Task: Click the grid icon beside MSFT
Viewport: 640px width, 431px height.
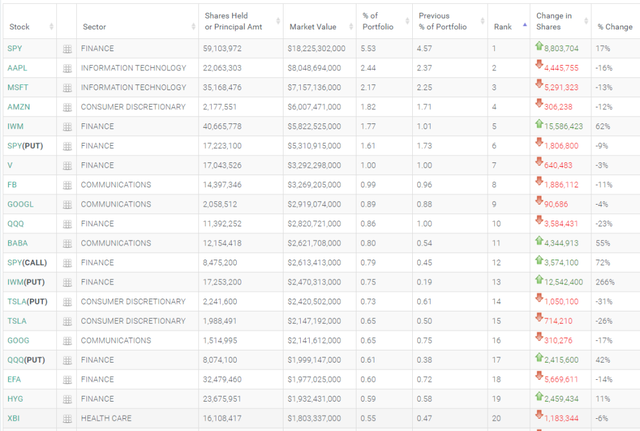Action: (x=67, y=88)
